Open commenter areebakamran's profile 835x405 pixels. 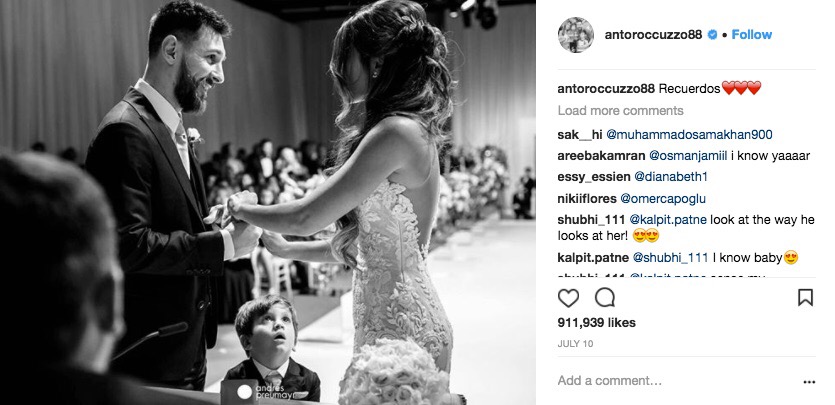pos(601,156)
